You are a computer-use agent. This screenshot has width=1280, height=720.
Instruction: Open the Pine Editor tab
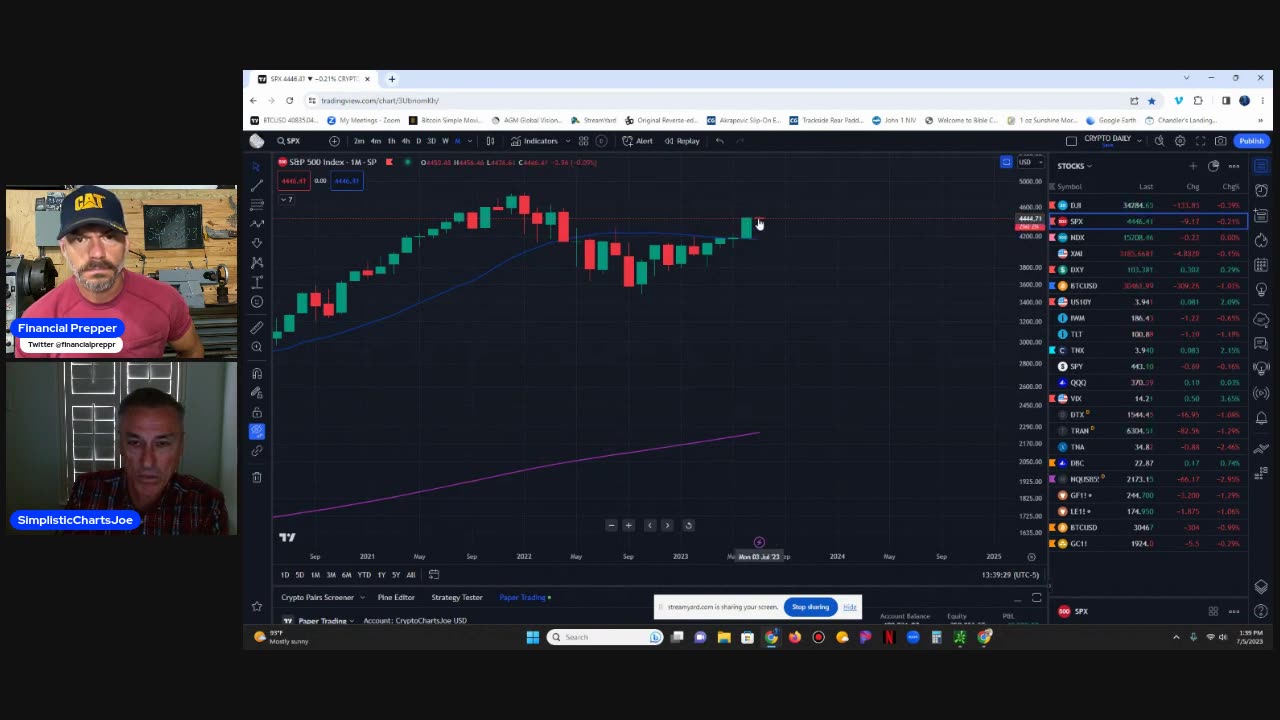[396, 598]
